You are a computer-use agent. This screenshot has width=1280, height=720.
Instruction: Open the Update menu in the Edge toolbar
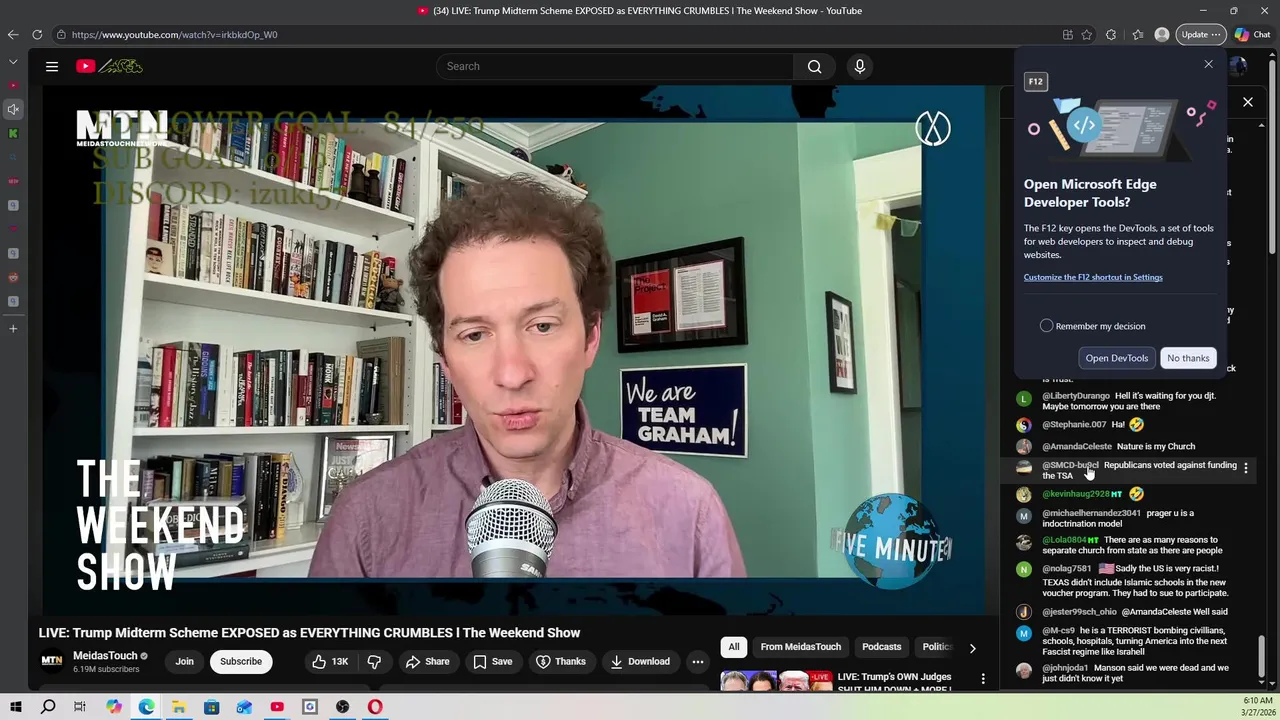(1200, 34)
